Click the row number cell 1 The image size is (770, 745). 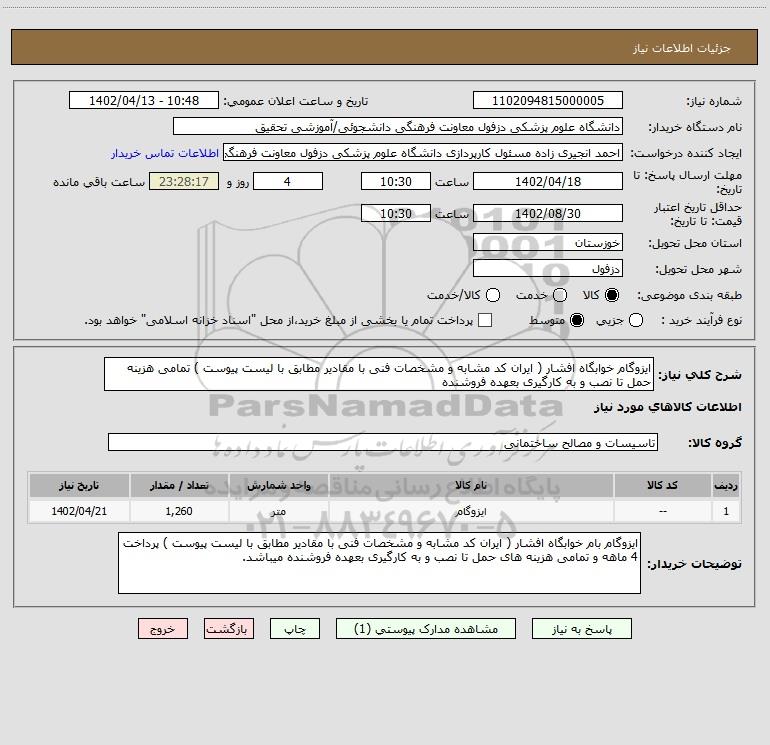(x=726, y=511)
